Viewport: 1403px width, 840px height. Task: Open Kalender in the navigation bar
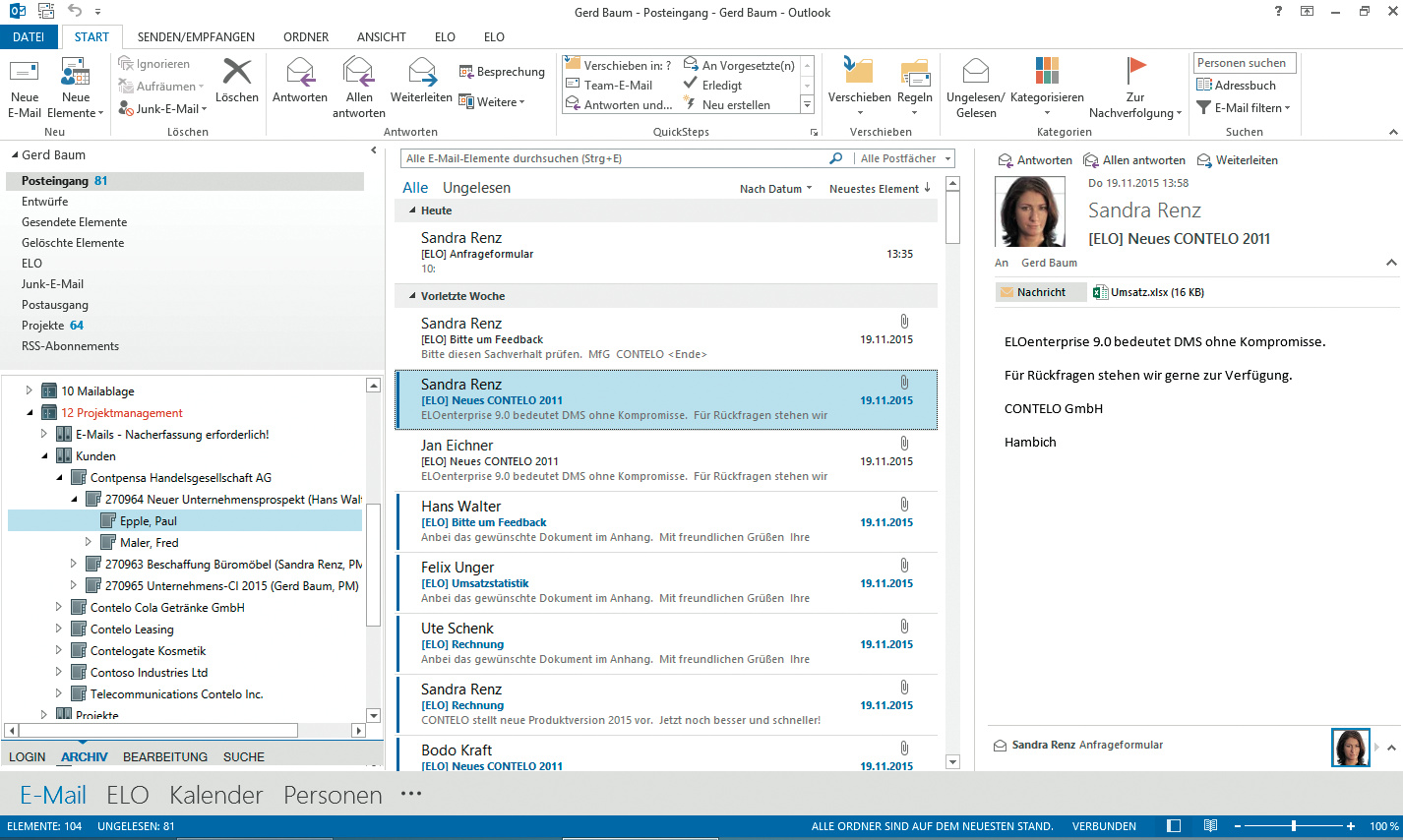point(215,795)
